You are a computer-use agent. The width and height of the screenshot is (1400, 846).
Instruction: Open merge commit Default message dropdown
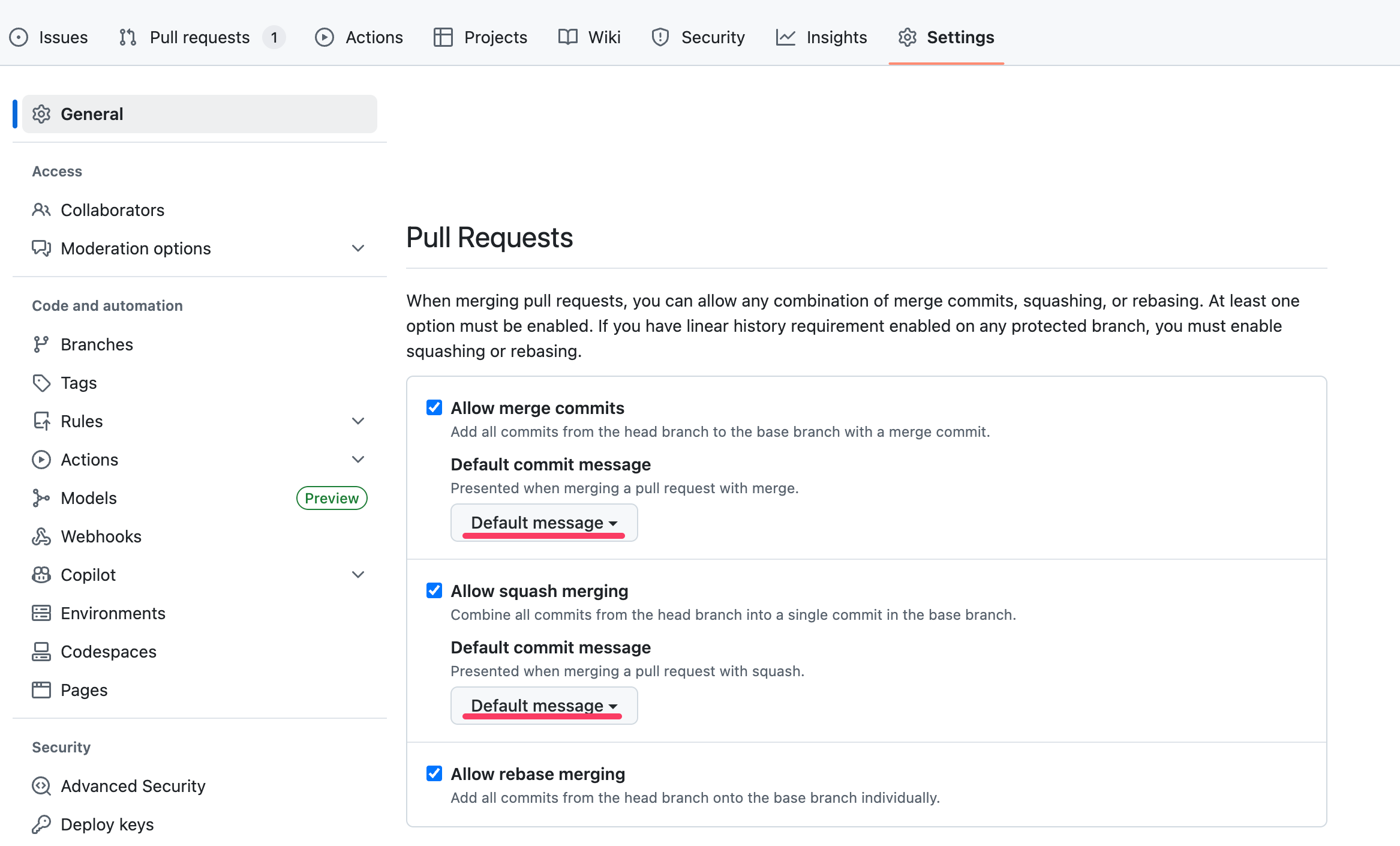tap(543, 523)
